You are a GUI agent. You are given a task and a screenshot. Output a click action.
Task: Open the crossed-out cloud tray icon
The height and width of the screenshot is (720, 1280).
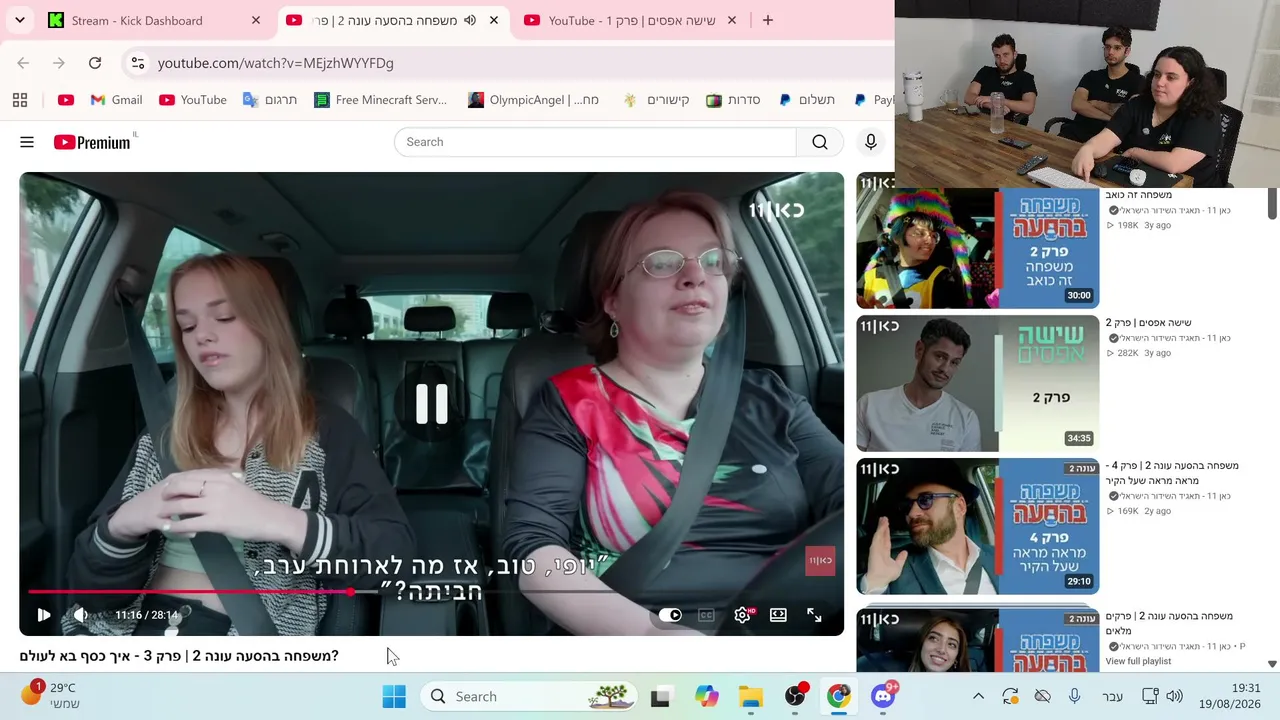(1043, 696)
